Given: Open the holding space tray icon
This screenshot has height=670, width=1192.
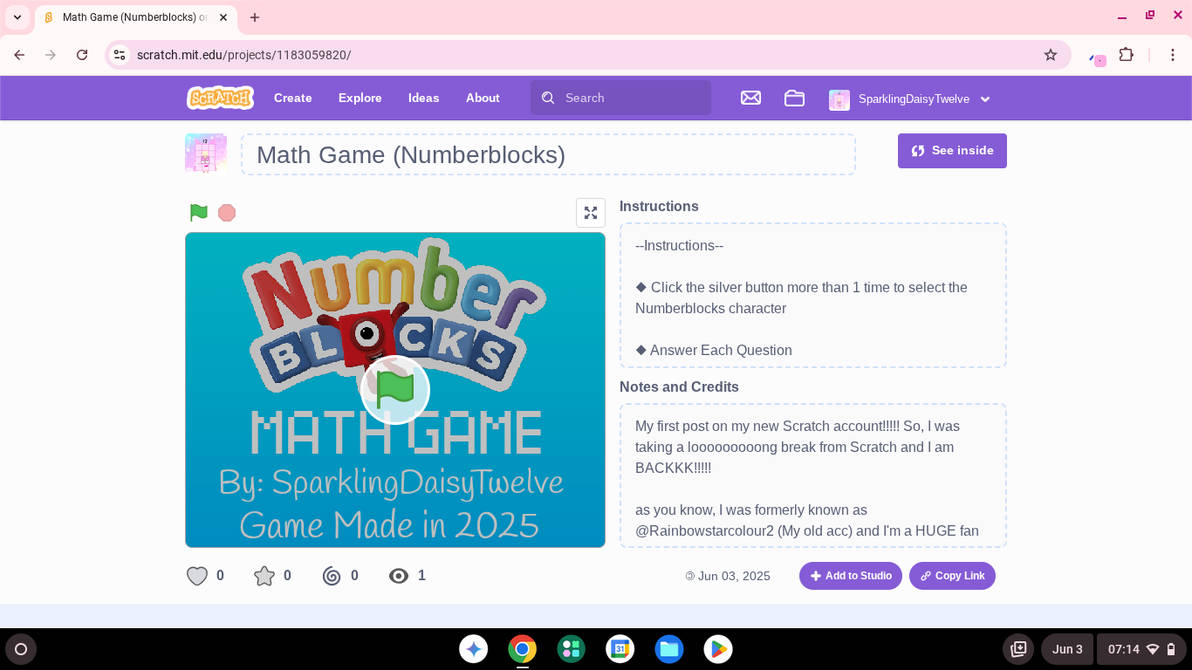Looking at the screenshot, I should (x=1019, y=649).
